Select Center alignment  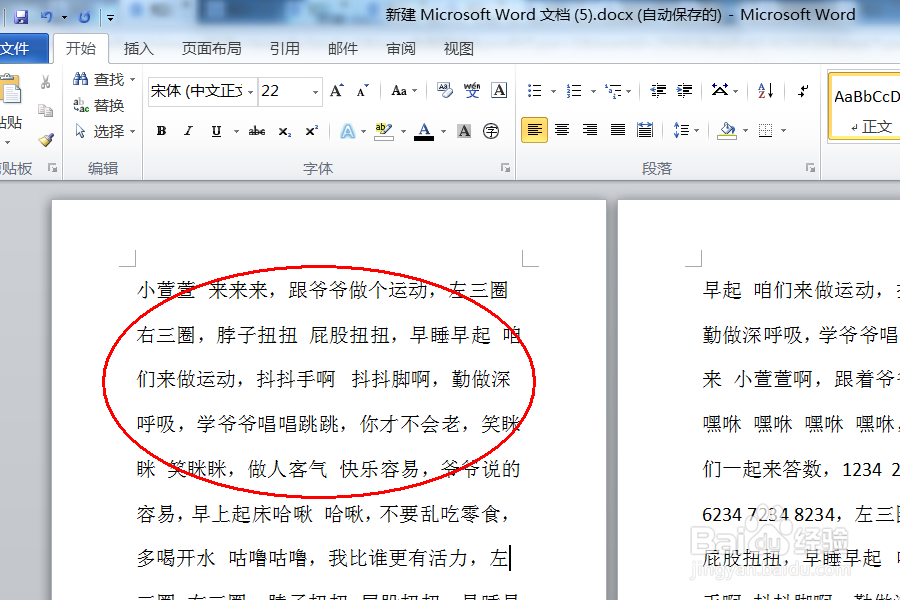[562, 130]
